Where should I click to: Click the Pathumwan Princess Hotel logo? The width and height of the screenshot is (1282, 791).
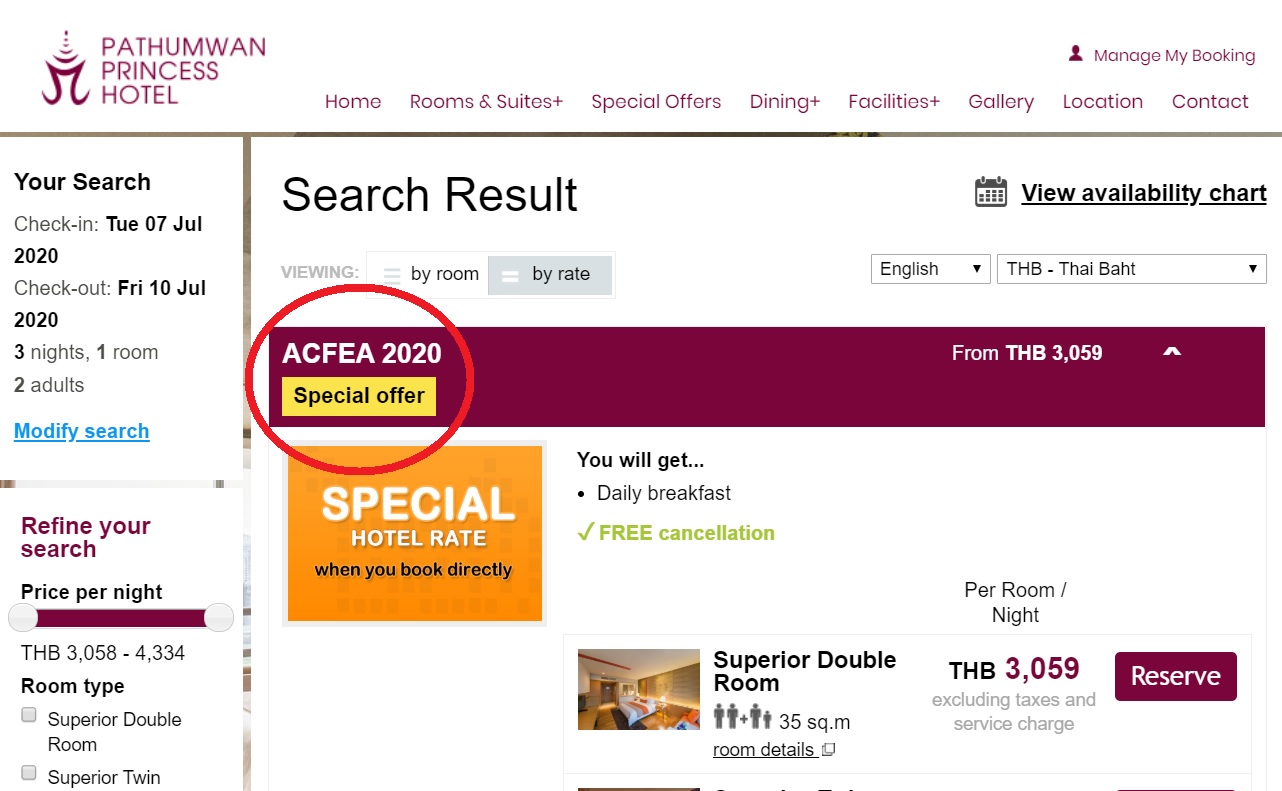click(154, 69)
